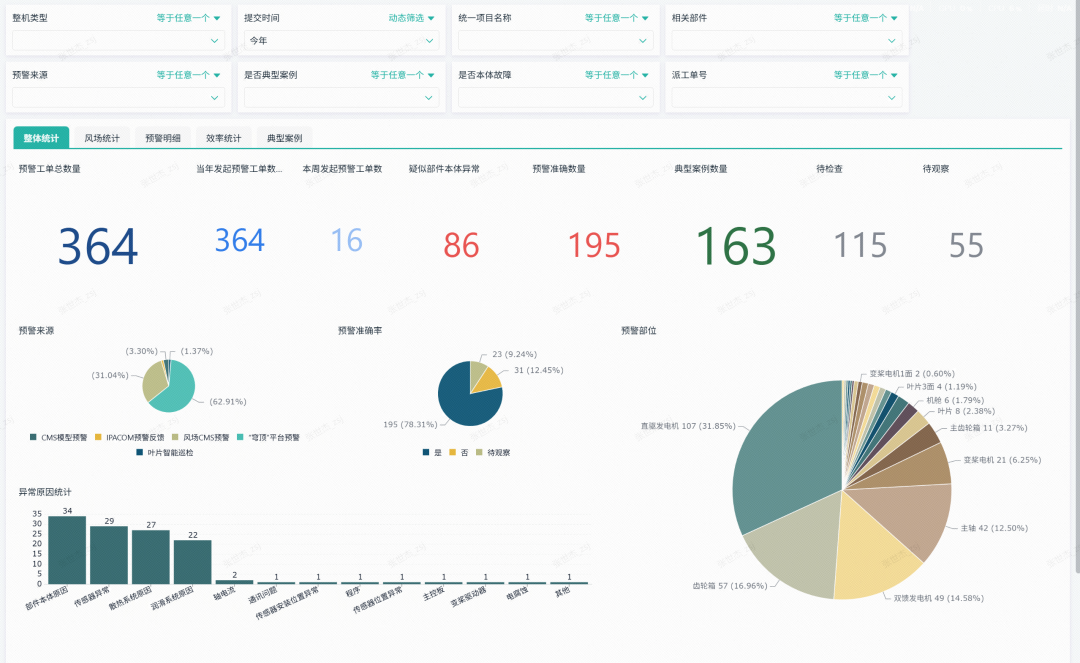Image resolution: width=1080 pixels, height=663 pixels.
Task: Click chevron arrow in 相关部件 select box
Action: click(x=892, y=41)
